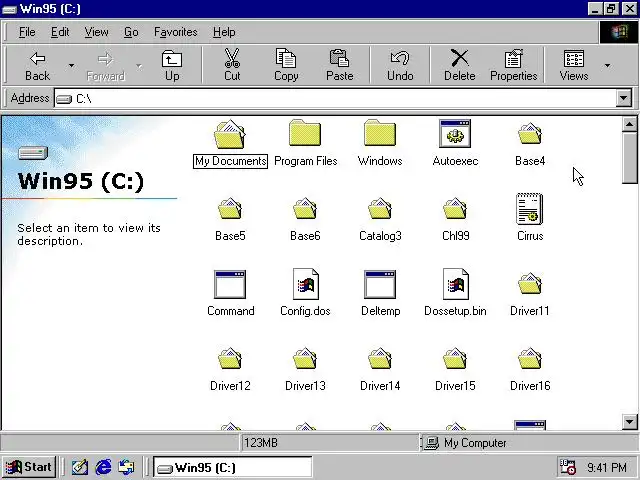
Task: Click the Windows logo throbber icon
Action: 618,32
